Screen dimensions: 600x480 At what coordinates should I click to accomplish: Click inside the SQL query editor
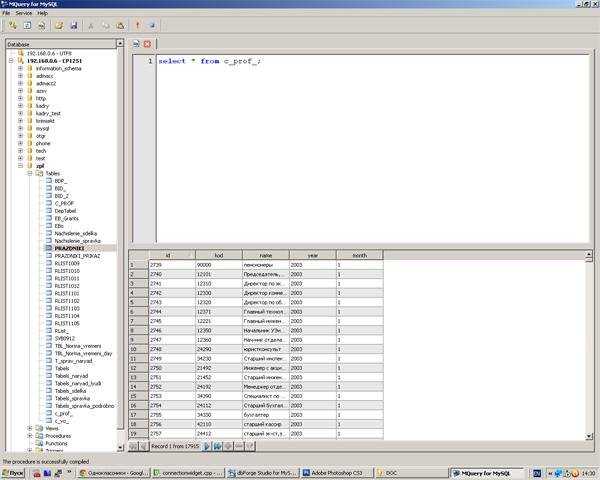click(x=372, y=149)
